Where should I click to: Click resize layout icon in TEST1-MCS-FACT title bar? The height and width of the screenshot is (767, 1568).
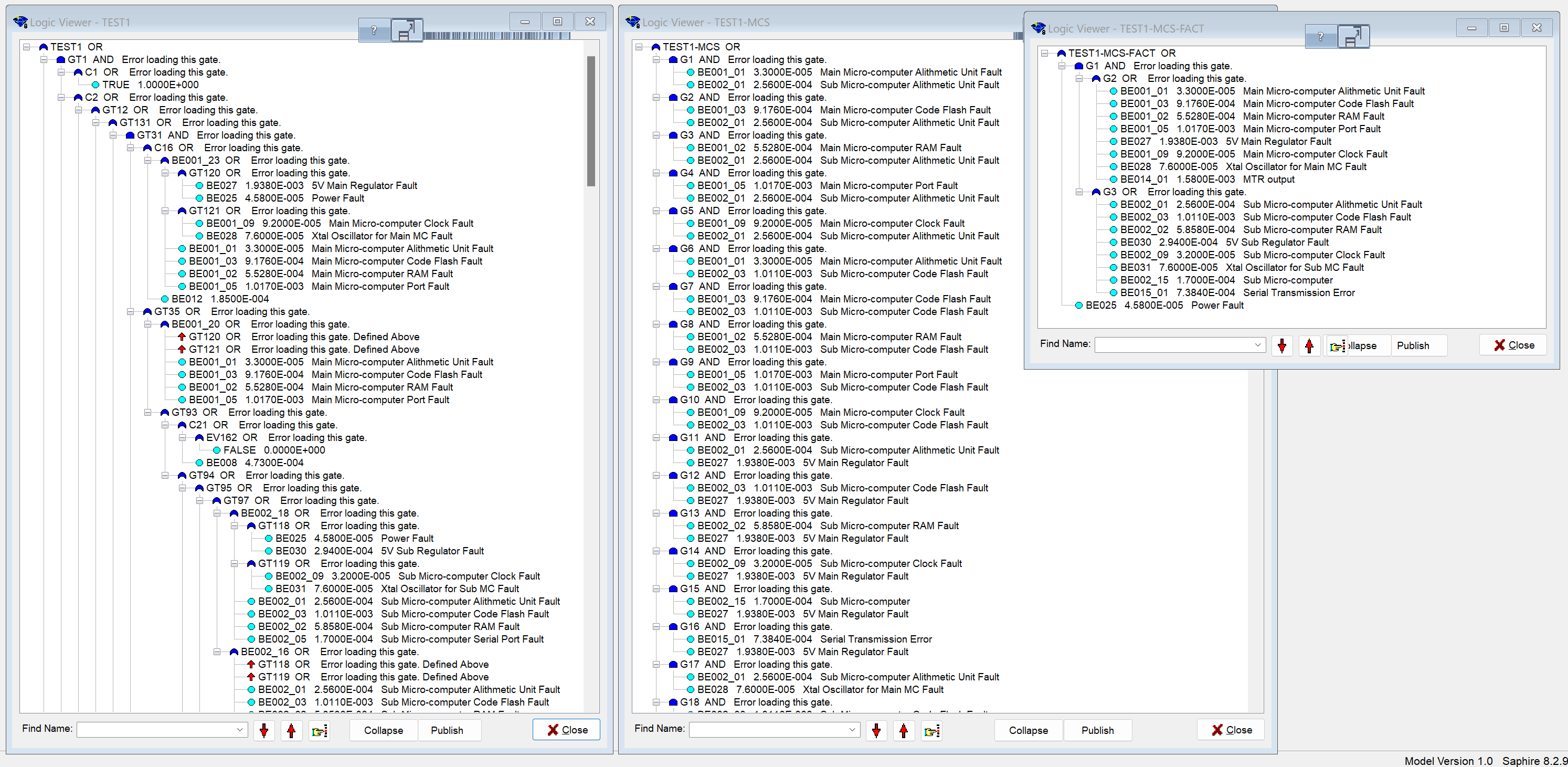click(x=1353, y=37)
